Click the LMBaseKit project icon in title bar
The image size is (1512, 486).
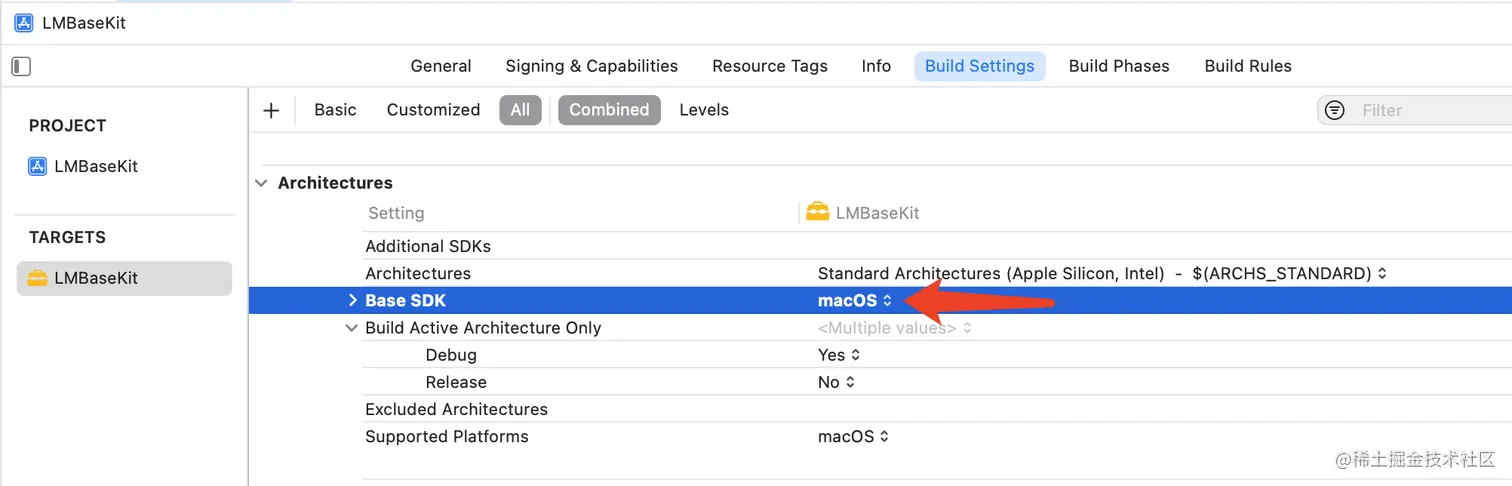pos(24,23)
